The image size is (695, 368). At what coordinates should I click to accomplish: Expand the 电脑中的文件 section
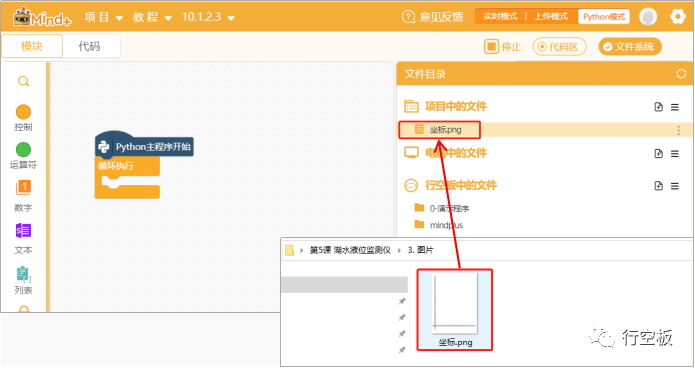coord(445,153)
